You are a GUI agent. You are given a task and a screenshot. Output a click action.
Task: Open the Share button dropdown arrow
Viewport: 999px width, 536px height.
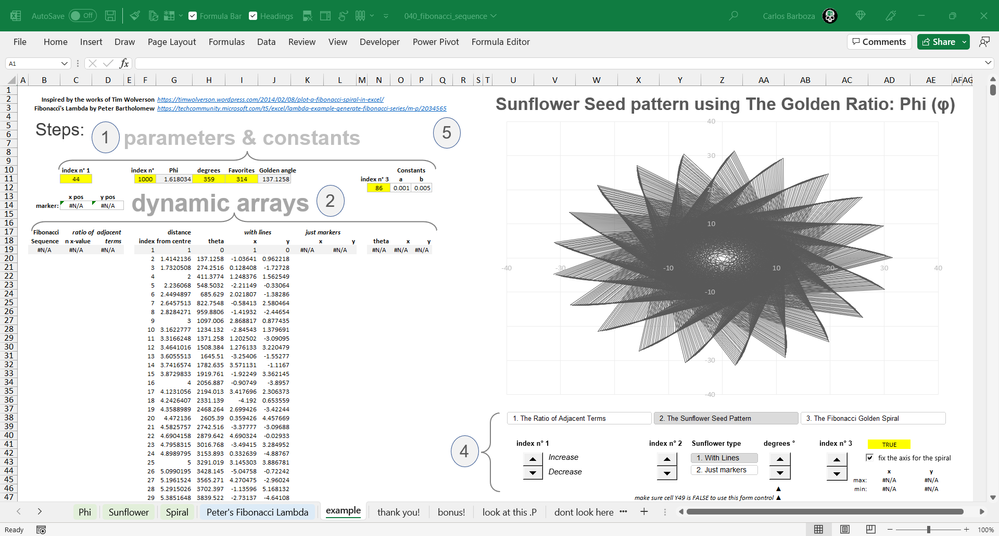tap(965, 41)
